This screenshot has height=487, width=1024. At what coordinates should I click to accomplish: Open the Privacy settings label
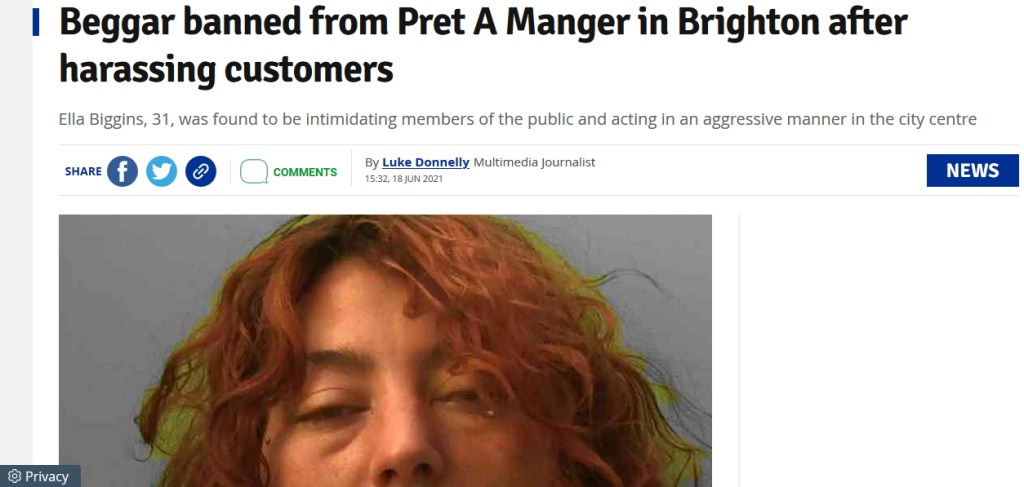tap(46, 477)
